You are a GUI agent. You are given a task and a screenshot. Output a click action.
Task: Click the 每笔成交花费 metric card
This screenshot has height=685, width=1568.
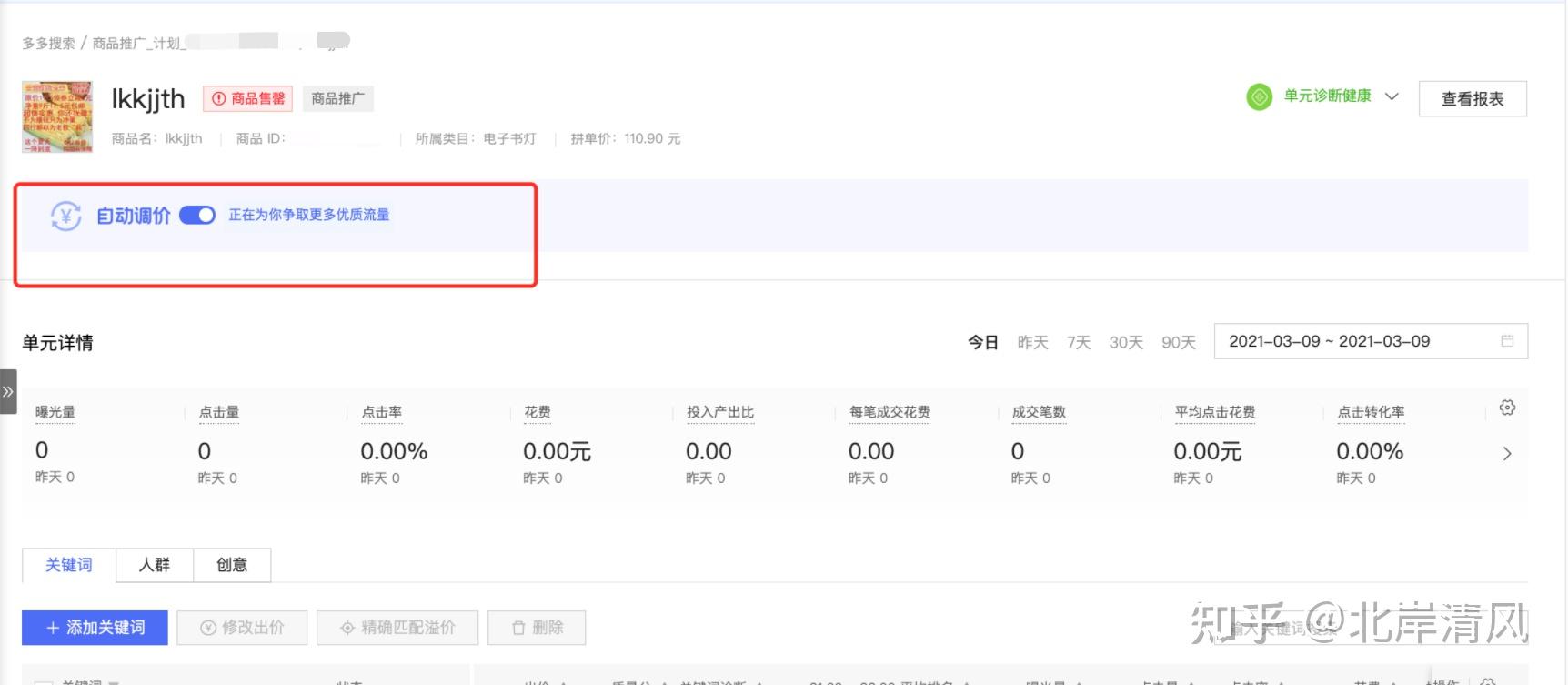916,444
